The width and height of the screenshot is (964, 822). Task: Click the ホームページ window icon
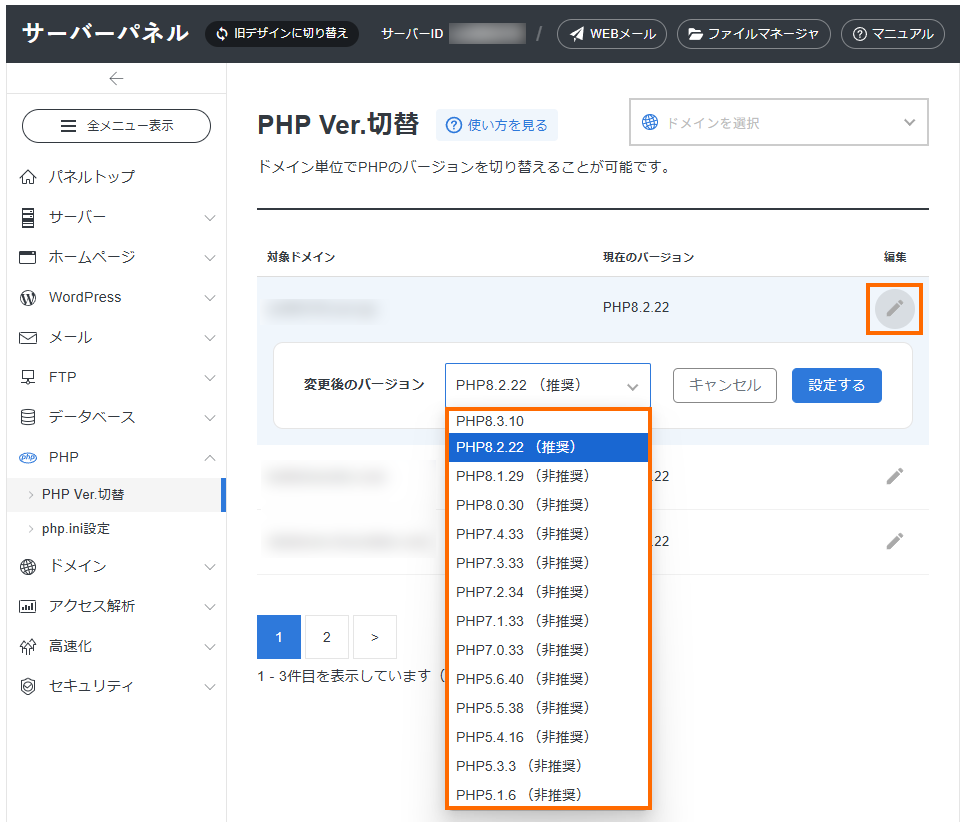pos(28,257)
